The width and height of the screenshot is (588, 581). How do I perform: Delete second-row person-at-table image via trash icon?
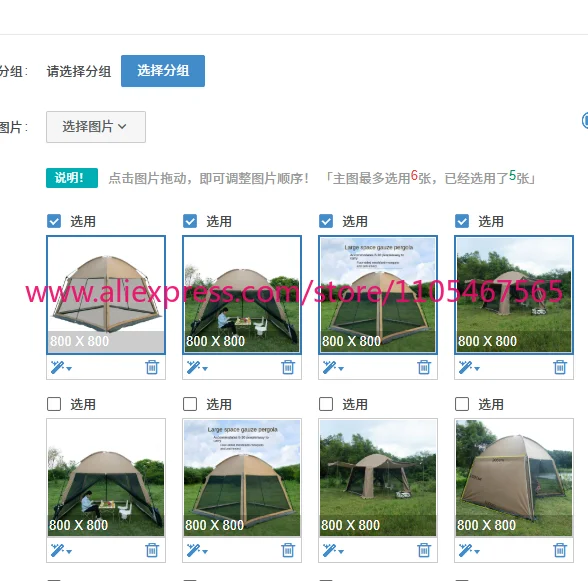pyautogui.click(x=152, y=550)
